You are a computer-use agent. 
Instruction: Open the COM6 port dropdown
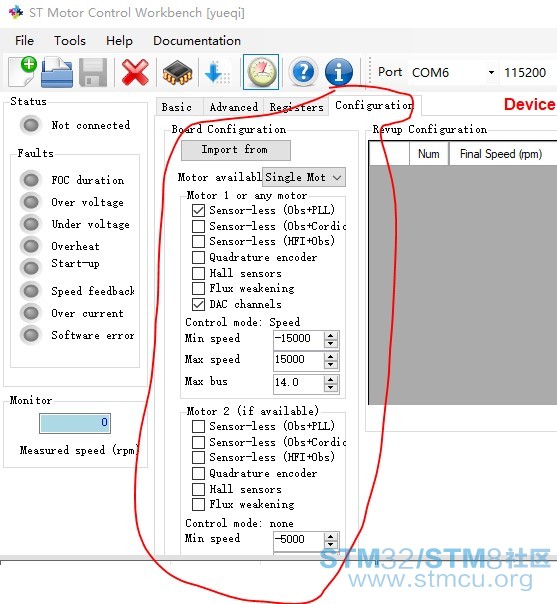(453, 72)
